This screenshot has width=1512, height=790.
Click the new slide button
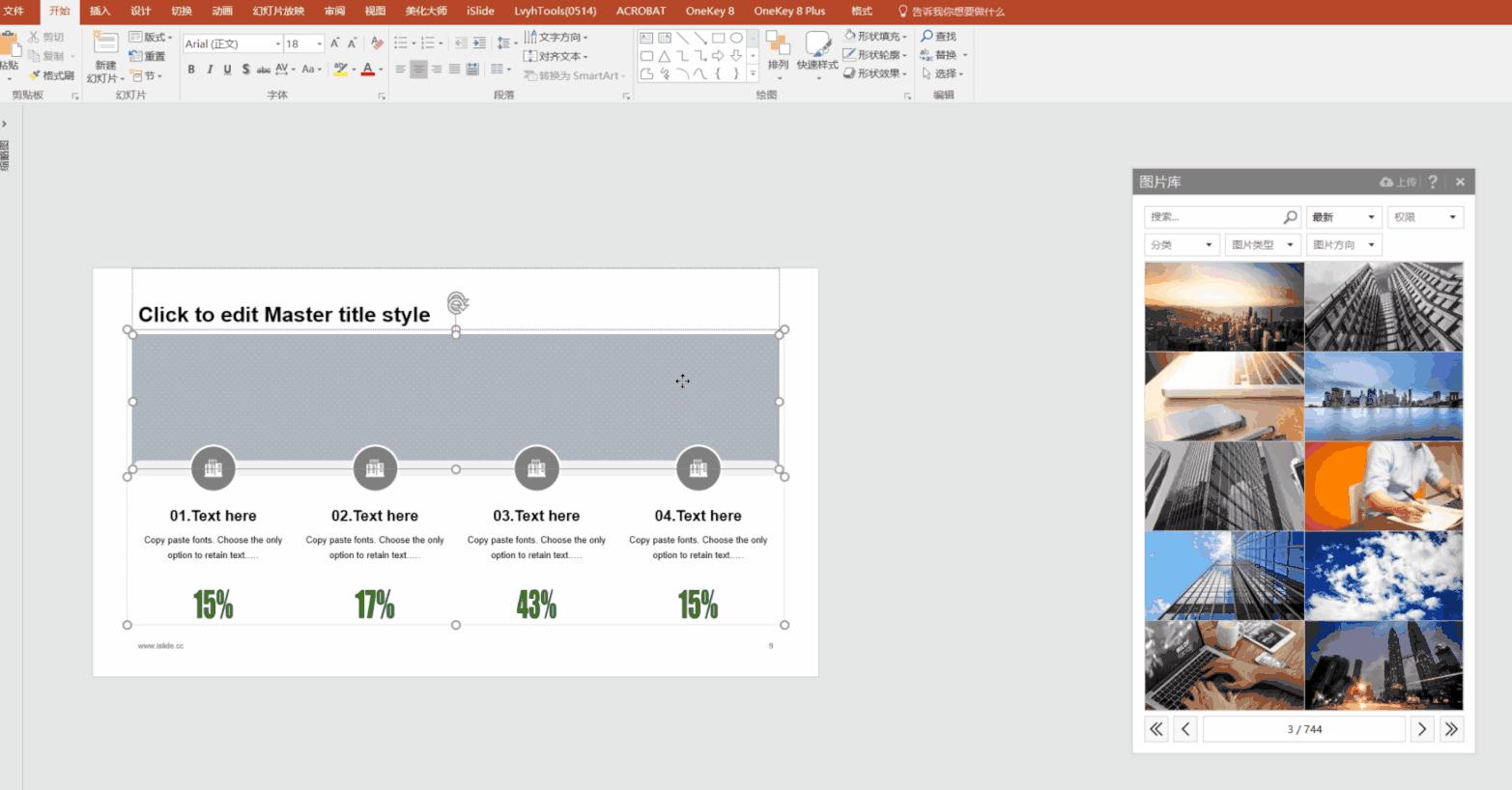pyautogui.click(x=104, y=56)
